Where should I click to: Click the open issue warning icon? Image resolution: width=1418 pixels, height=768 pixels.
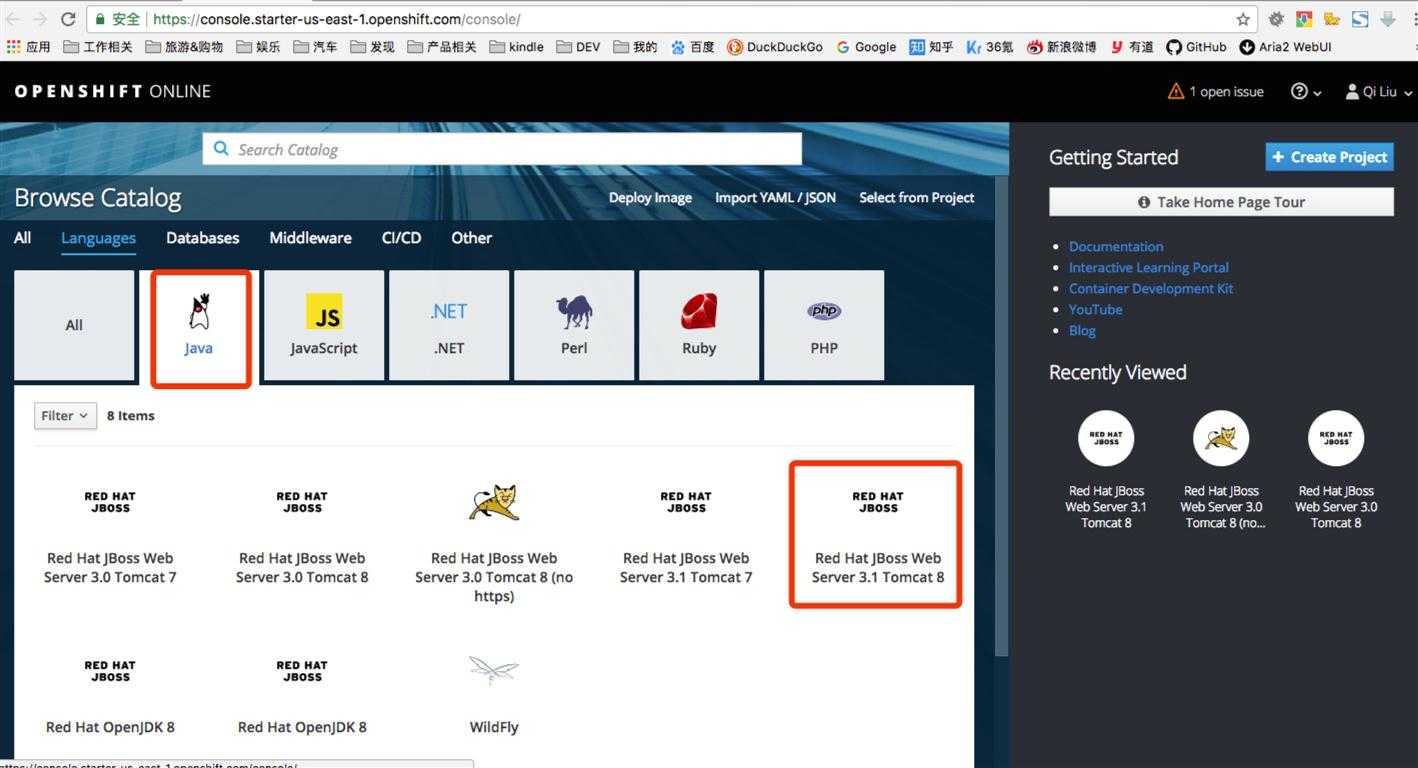pos(1176,91)
